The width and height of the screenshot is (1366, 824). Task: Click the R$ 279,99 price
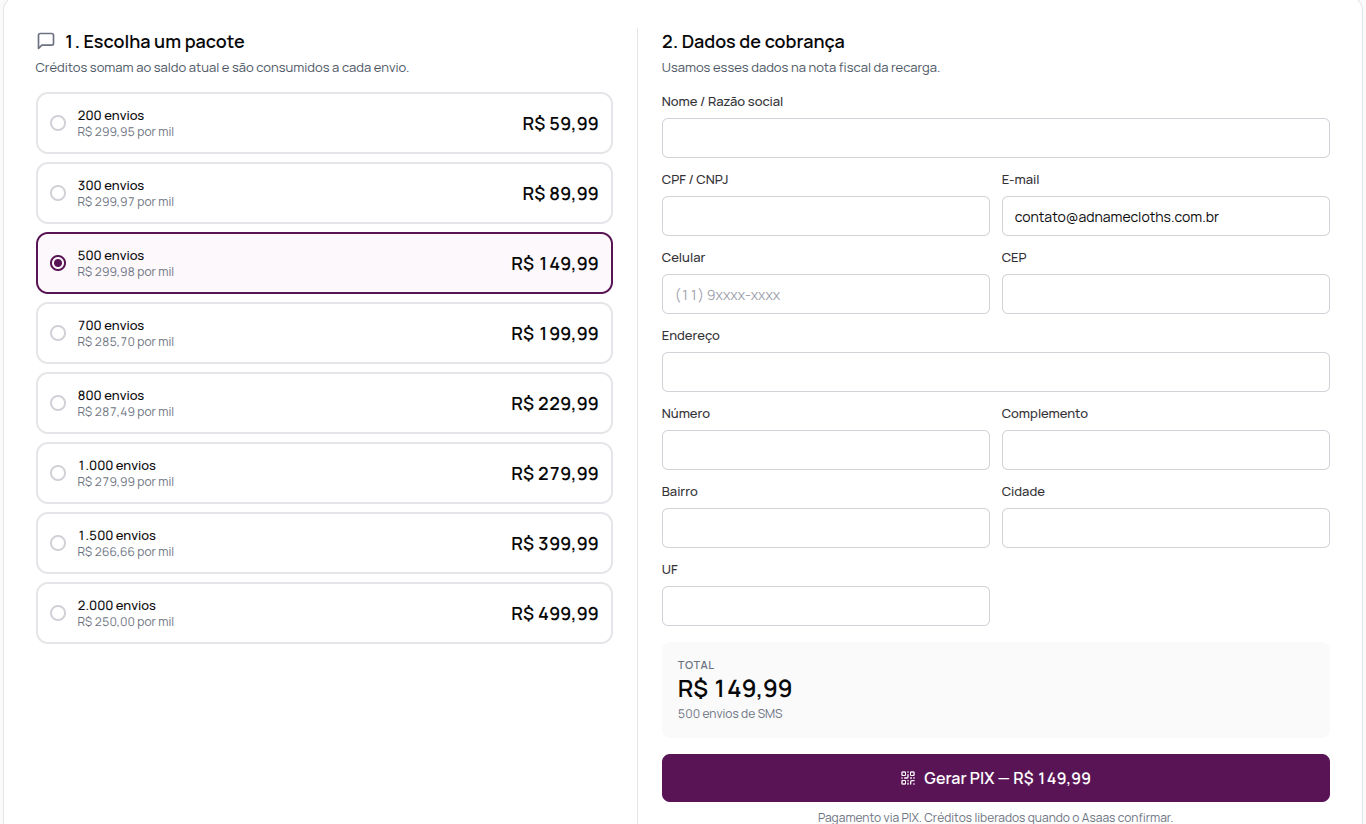555,474
